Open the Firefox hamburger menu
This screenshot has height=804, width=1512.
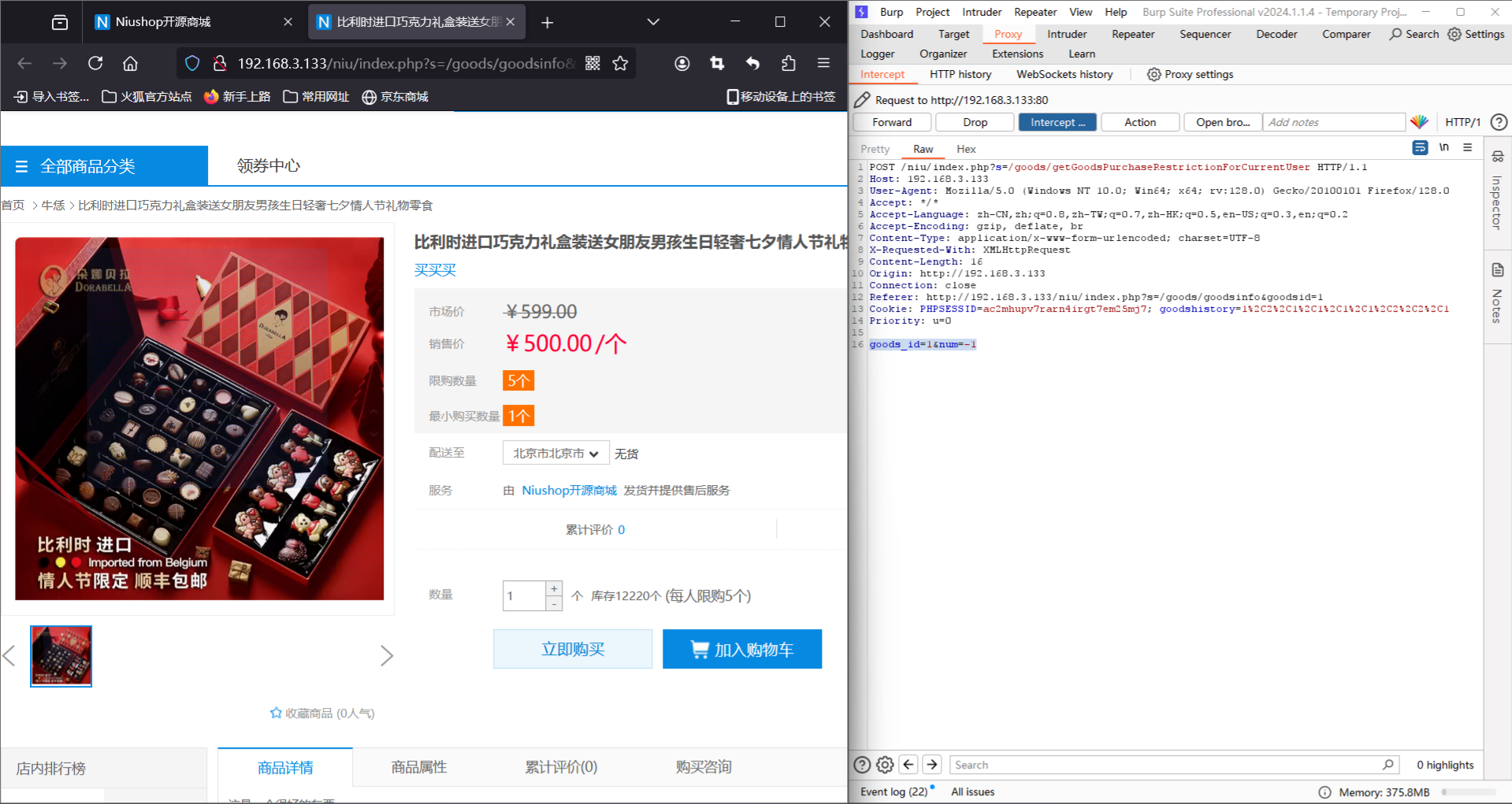click(x=824, y=63)
